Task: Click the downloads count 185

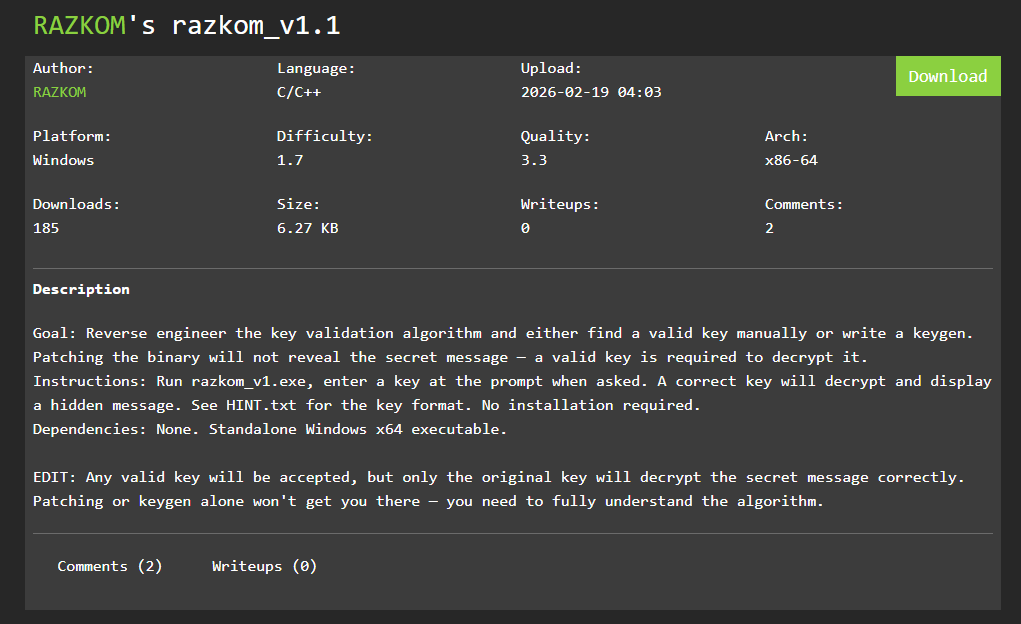Action: 46,228
